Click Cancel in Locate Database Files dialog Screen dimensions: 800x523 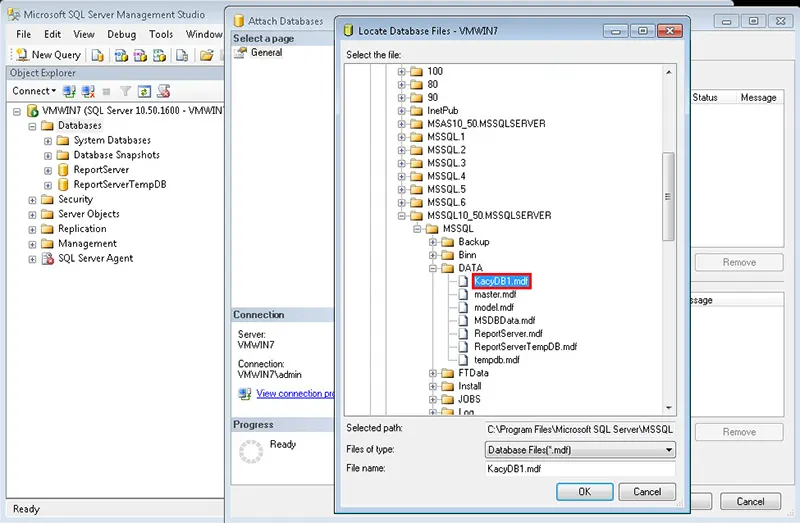[647, 491]
